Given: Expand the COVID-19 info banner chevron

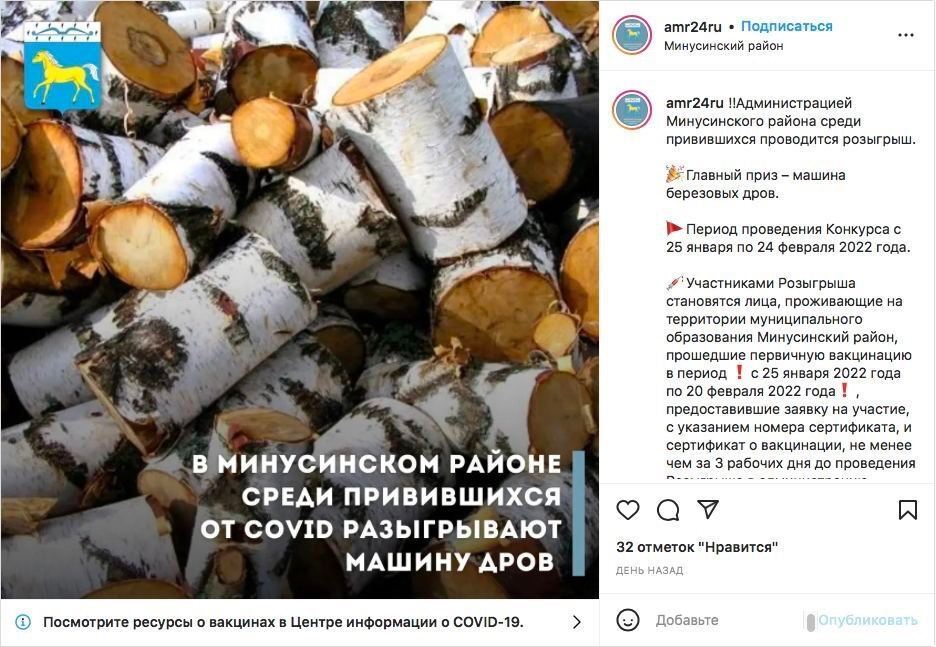Looking at the screenshot, I should (x=577, y=622).
